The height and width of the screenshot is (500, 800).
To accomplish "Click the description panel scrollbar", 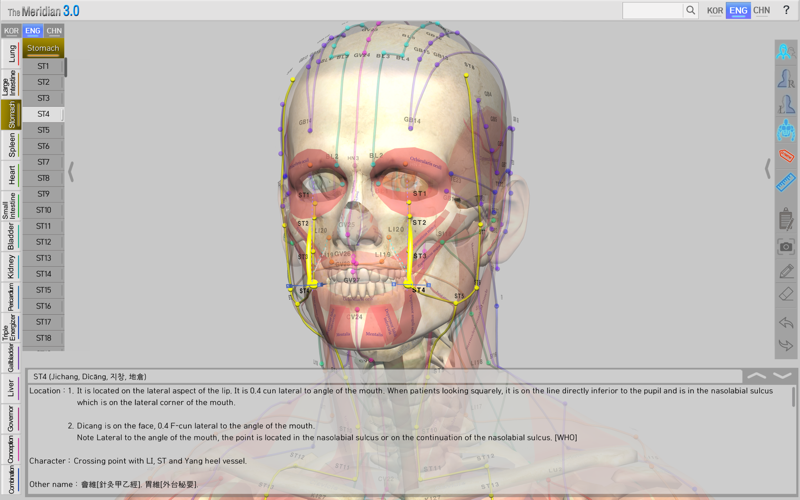I will [x=793, y=397].
